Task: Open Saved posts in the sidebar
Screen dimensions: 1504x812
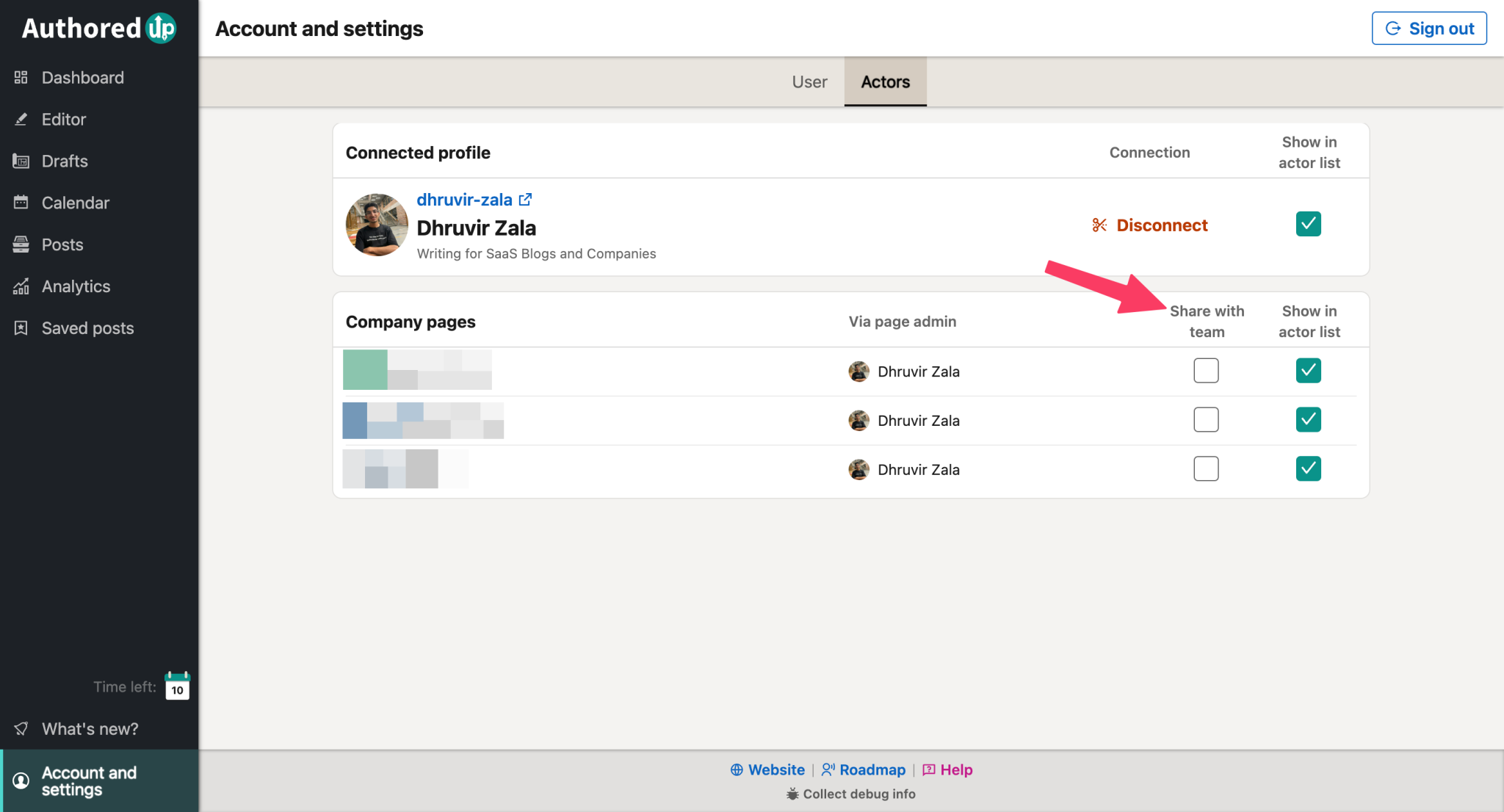Action: coord(87,328)
